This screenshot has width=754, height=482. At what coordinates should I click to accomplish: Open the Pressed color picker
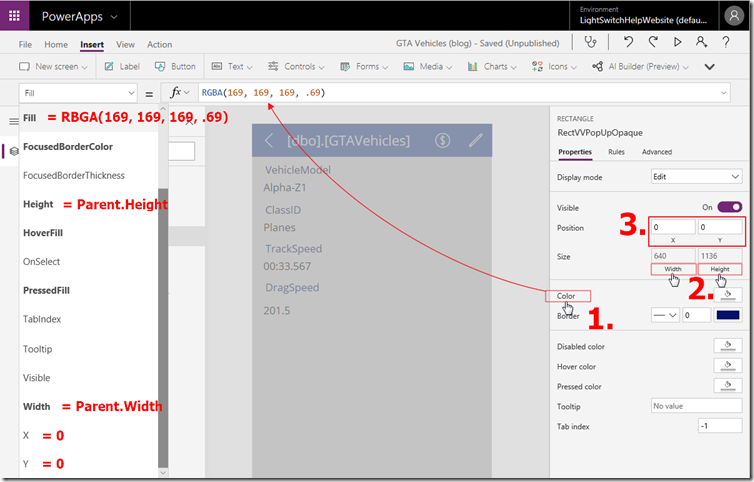(728, 386)
